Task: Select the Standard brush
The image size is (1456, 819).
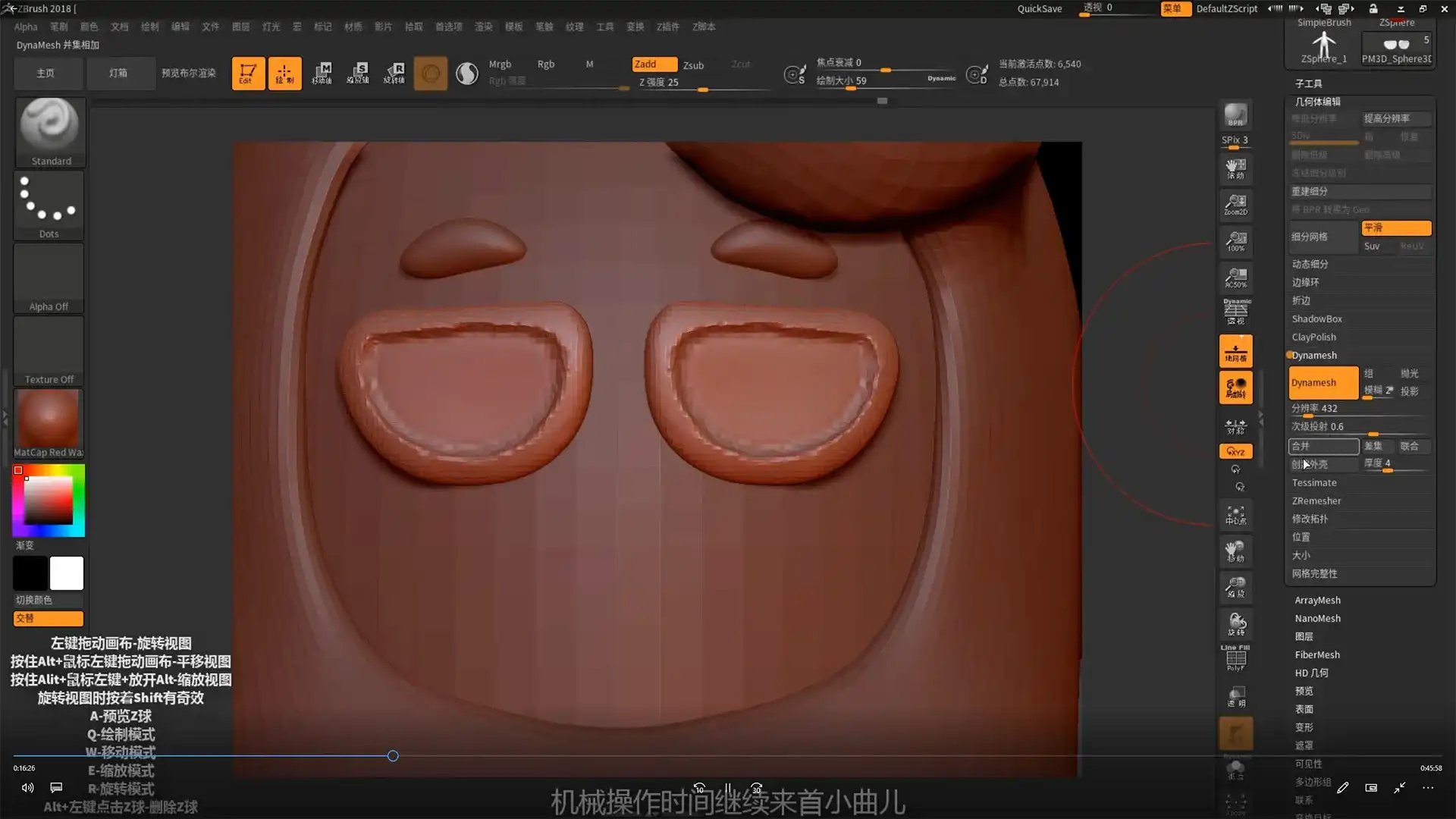Action: [48, 133]
